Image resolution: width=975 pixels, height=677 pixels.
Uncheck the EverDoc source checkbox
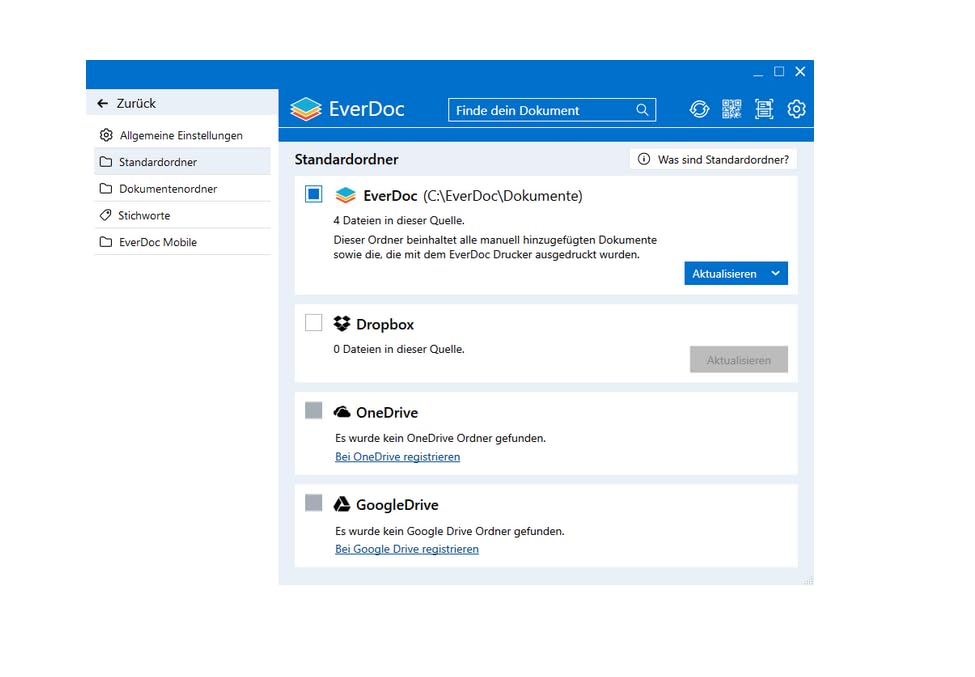click(314, 194)
